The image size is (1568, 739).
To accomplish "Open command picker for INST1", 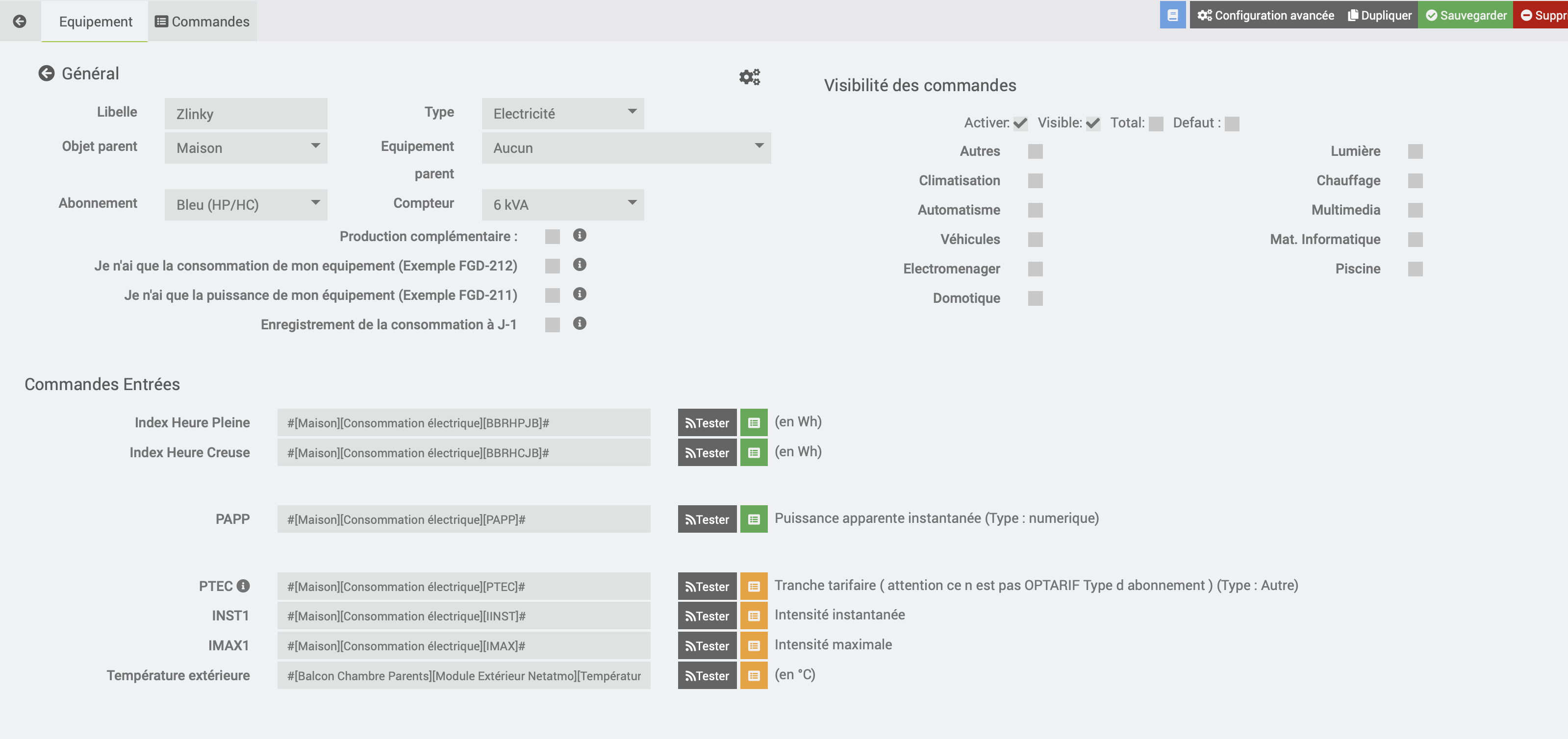I will (754, 616).
